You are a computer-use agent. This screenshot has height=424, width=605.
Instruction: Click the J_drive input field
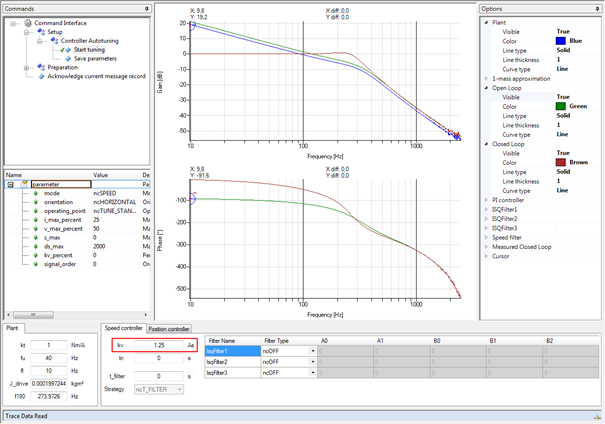(x=49, y=383)
